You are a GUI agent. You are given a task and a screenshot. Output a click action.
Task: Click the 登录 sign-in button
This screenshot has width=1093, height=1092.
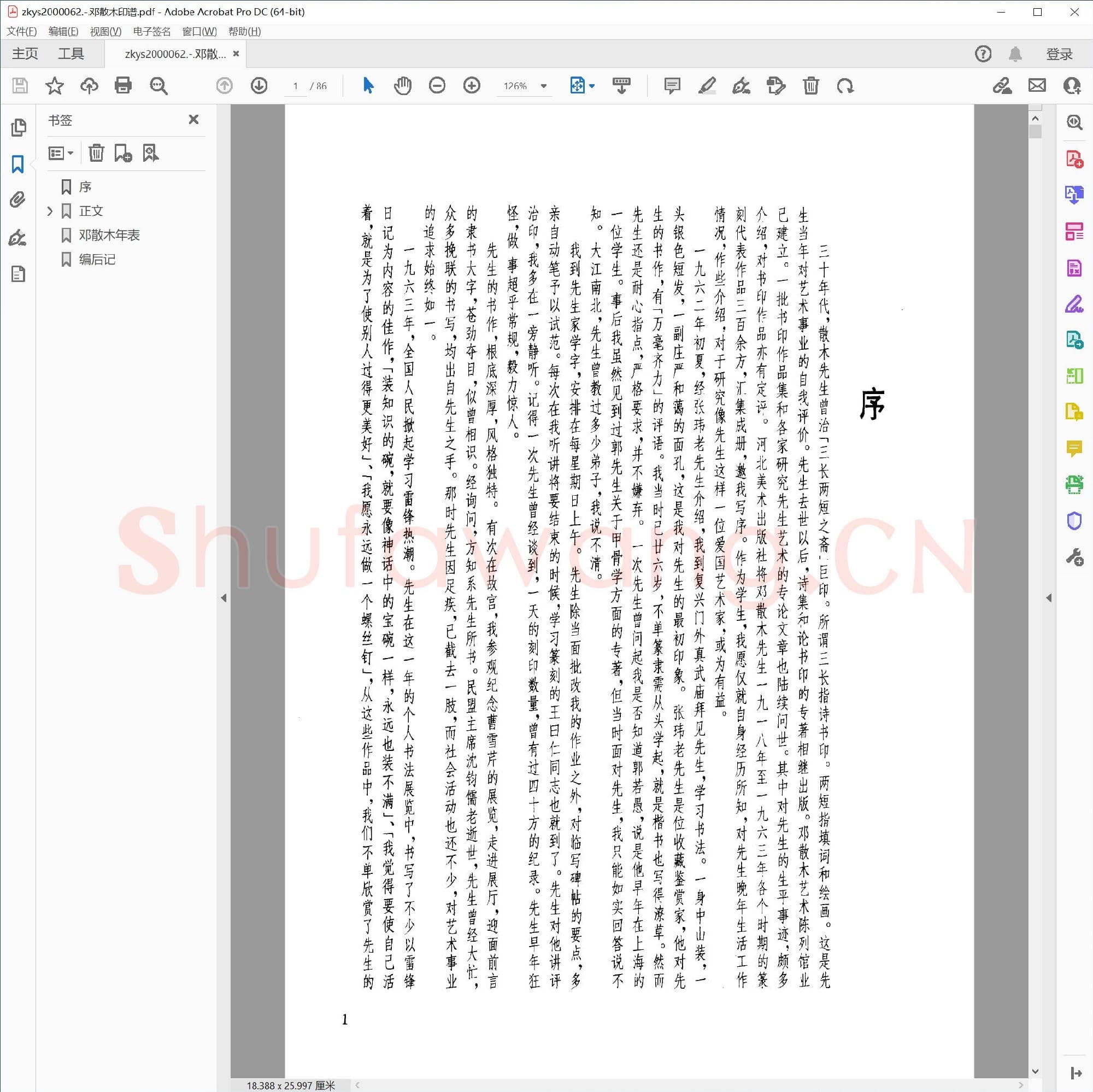[1059, 54]
